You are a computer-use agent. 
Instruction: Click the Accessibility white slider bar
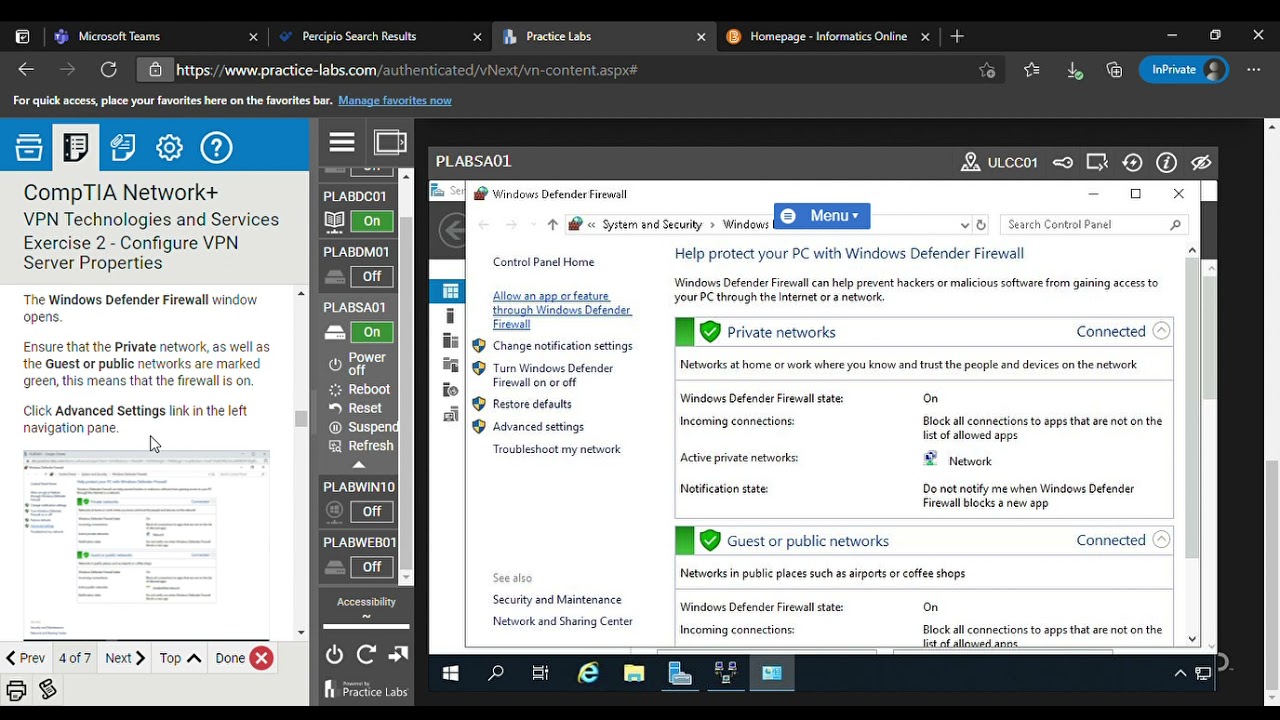366,627
